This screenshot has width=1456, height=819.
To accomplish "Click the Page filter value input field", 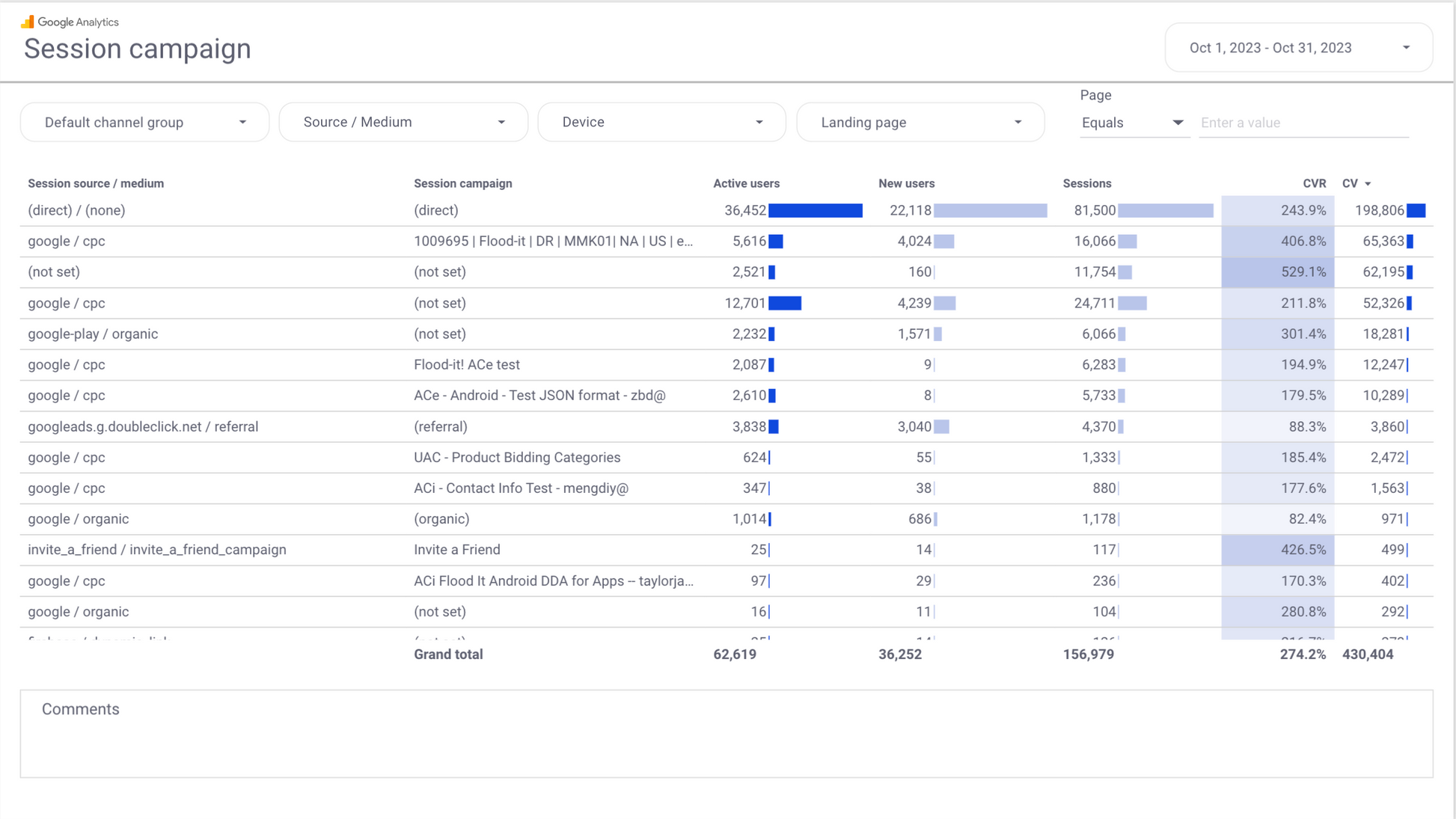I will (1303, 123).
